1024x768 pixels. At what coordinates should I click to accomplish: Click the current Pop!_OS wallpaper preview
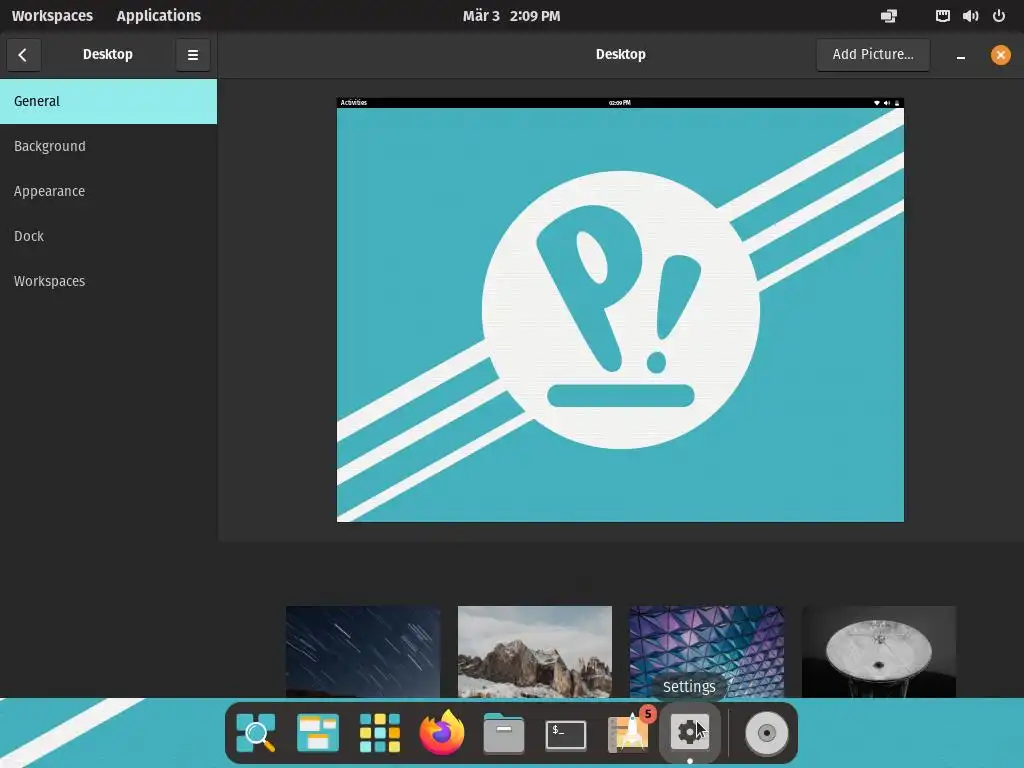point(620,310)
